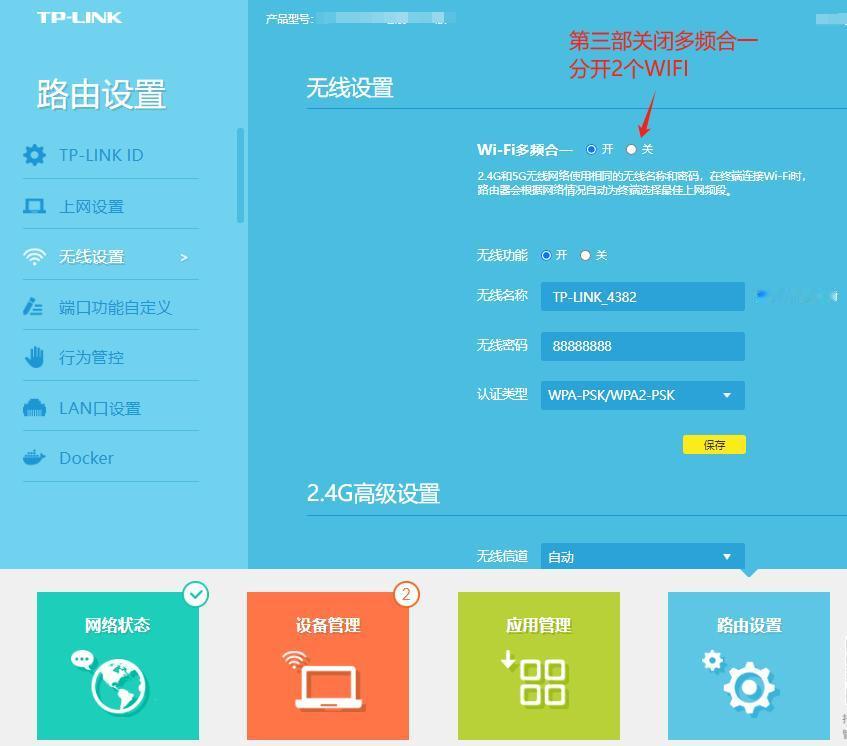Click the 产品型号 label at top
The image size is (847, 746).
[289, 19]
